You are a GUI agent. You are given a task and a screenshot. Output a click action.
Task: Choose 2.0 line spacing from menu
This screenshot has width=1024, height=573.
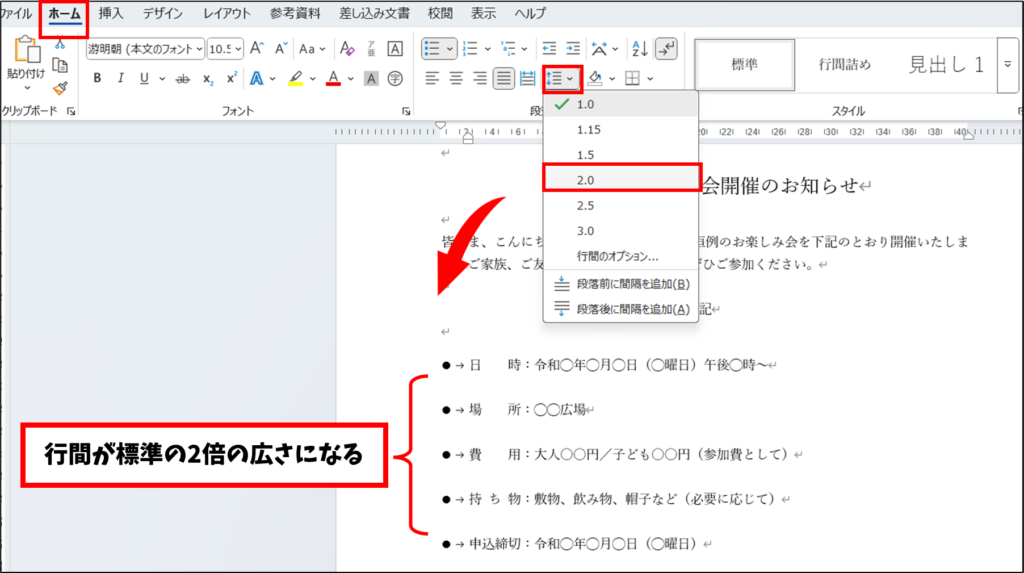[x=585, y=179]
